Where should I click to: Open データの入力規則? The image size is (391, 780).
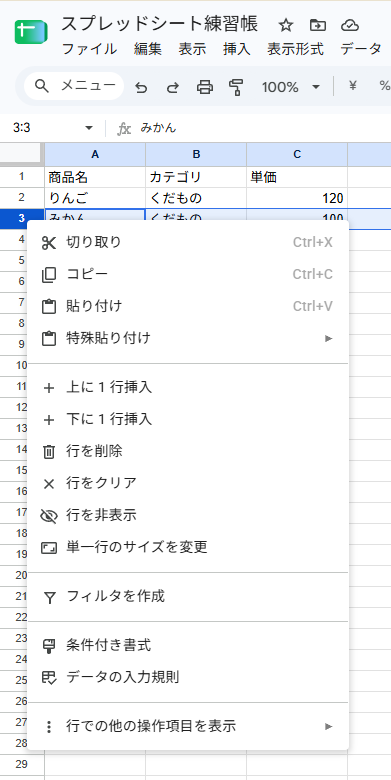click(188, 678)
